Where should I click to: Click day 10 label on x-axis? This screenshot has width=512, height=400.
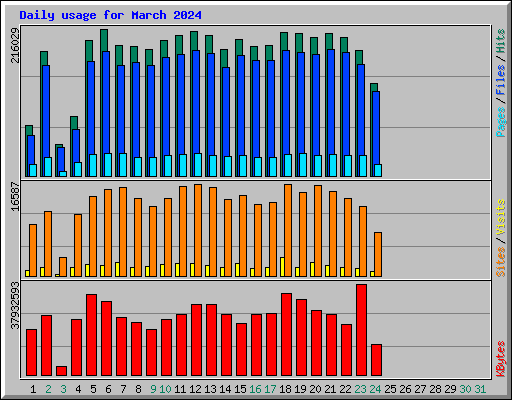(165, 389)
